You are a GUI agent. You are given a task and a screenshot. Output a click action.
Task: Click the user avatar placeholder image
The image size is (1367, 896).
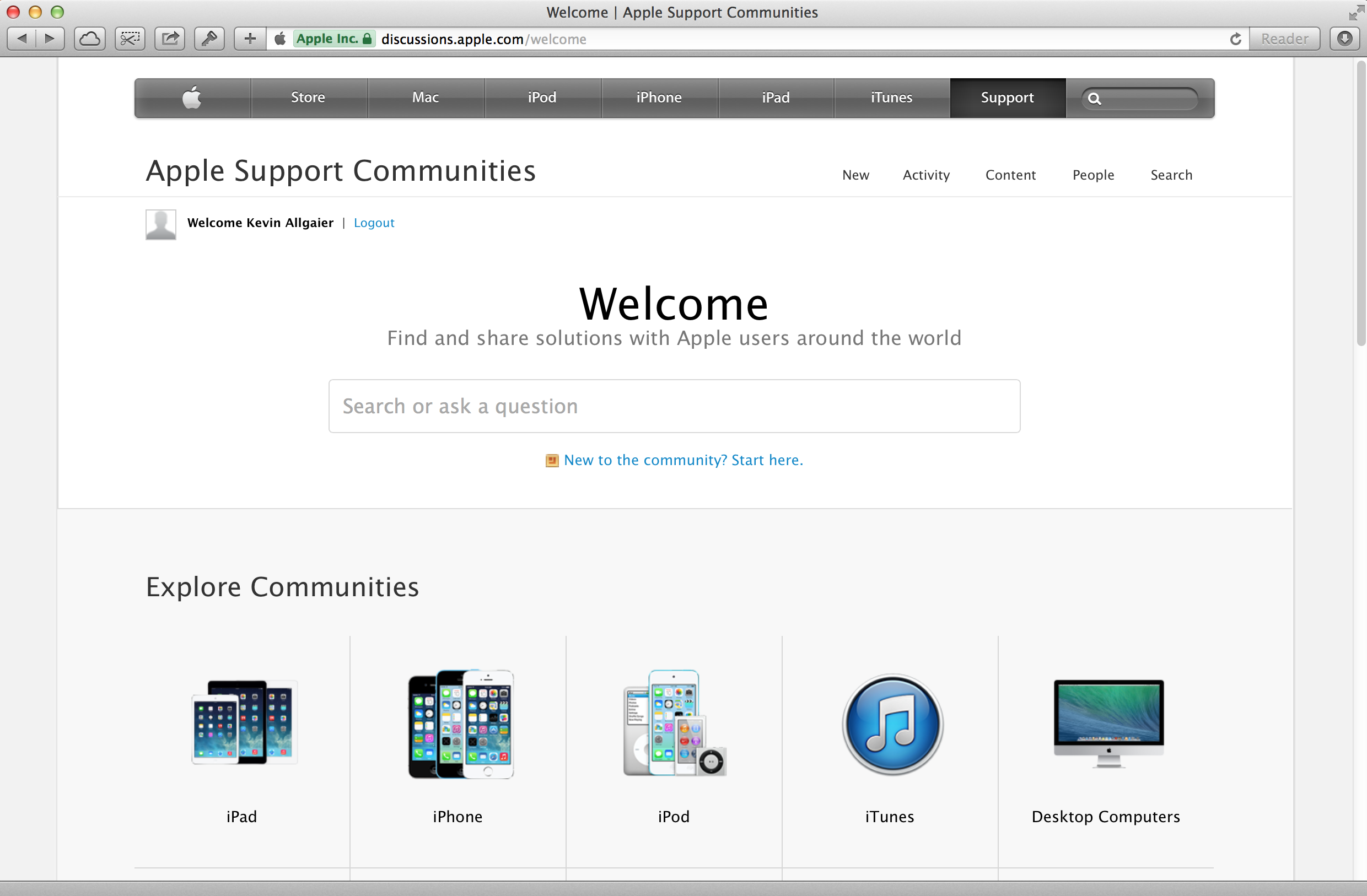(161, 224)
